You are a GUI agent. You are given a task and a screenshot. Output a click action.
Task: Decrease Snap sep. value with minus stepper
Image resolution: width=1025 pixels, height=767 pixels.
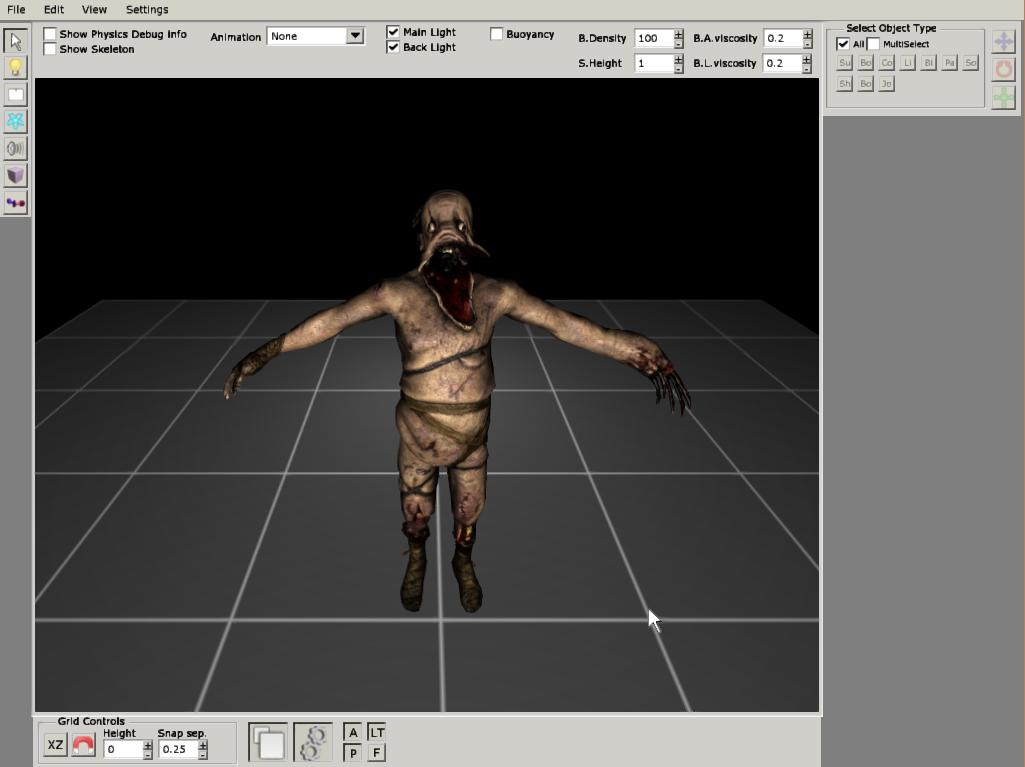click(203, 754)
